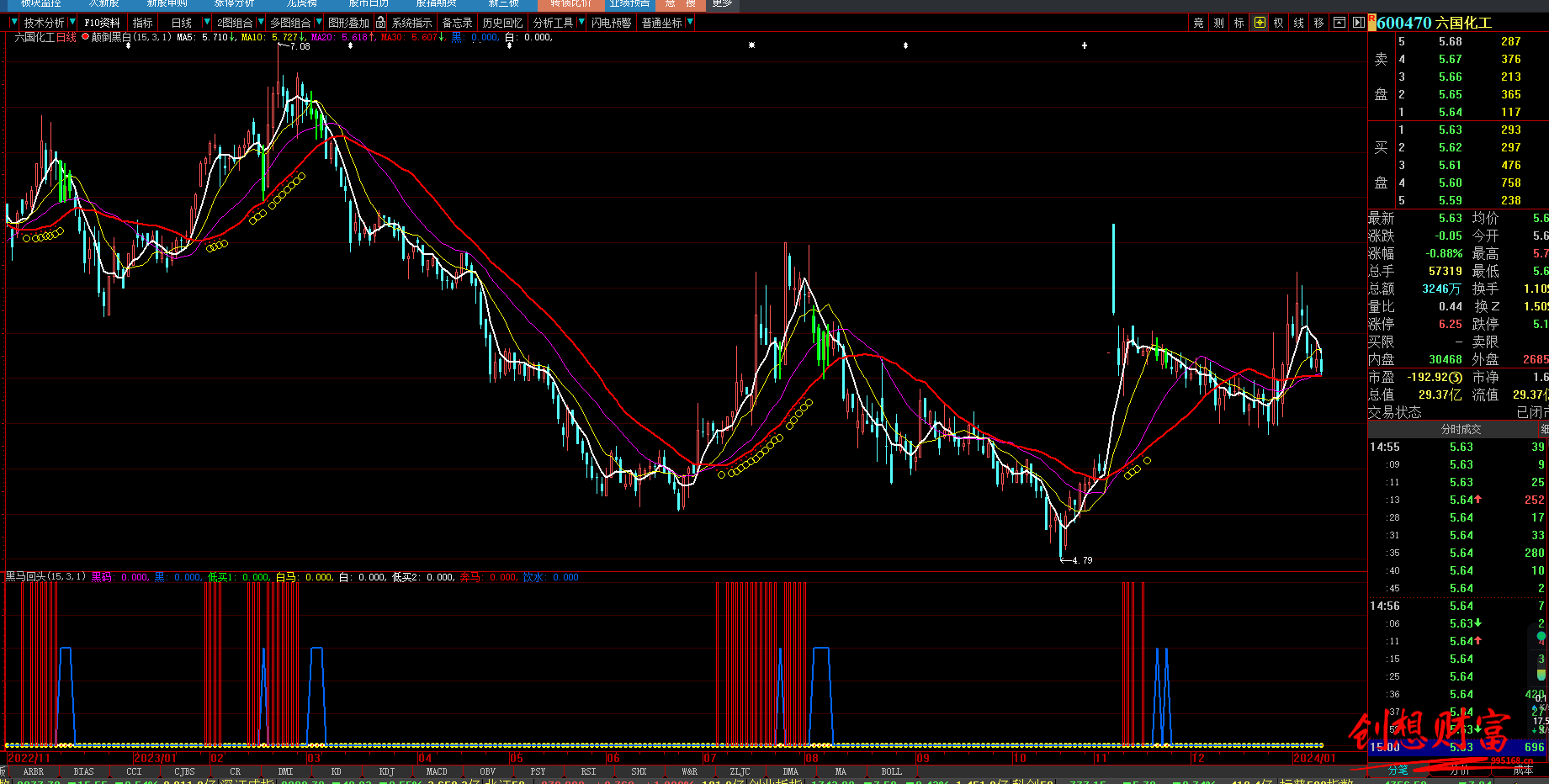
Task: Click the plus info marker on the chart
Action: pyautogui.click(x=1085, y=45)
